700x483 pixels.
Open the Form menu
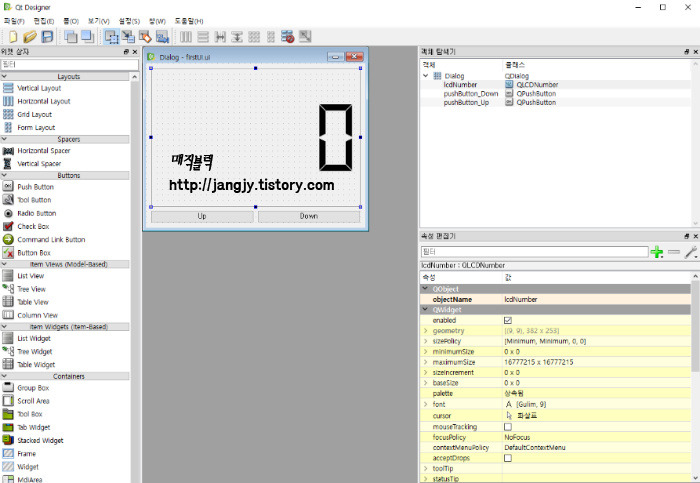pyautogui.click(x=71, y=21)
